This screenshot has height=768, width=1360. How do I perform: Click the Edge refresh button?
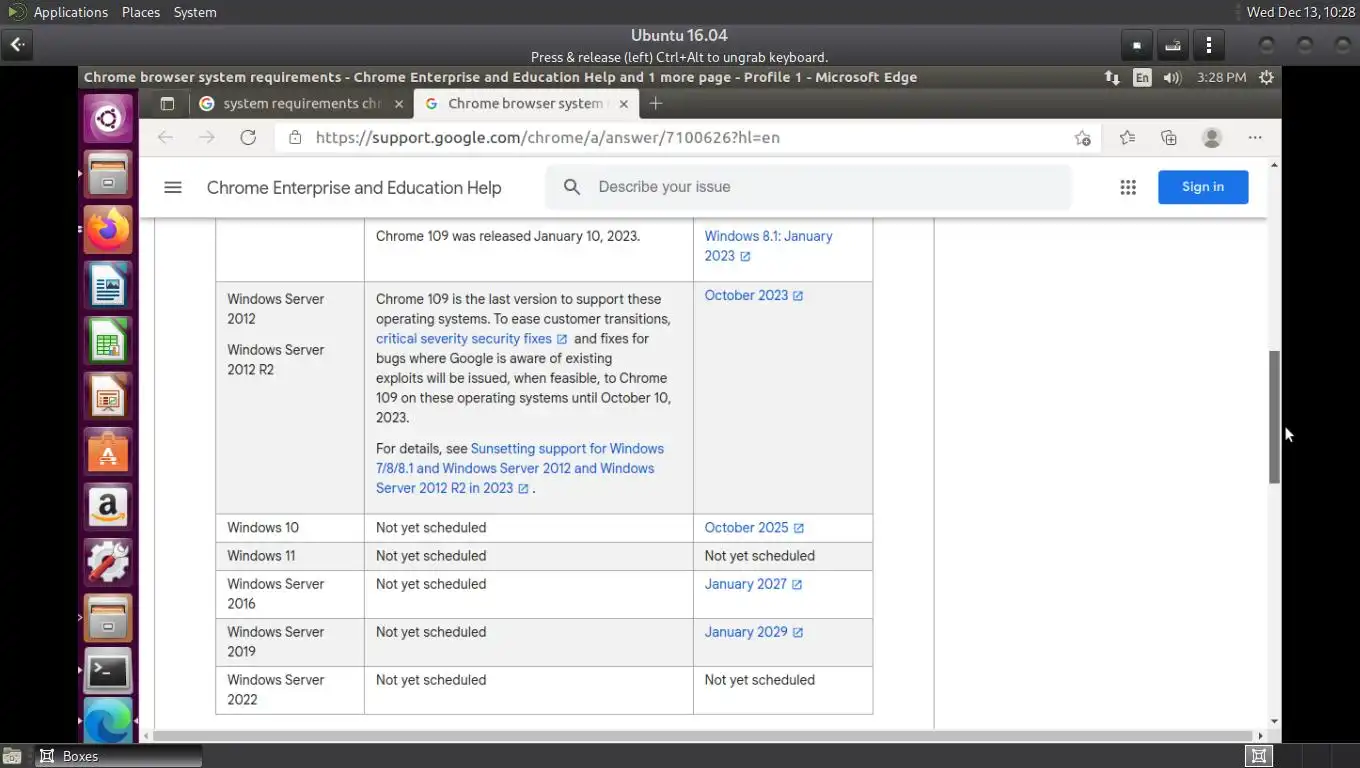click(248, 138)
